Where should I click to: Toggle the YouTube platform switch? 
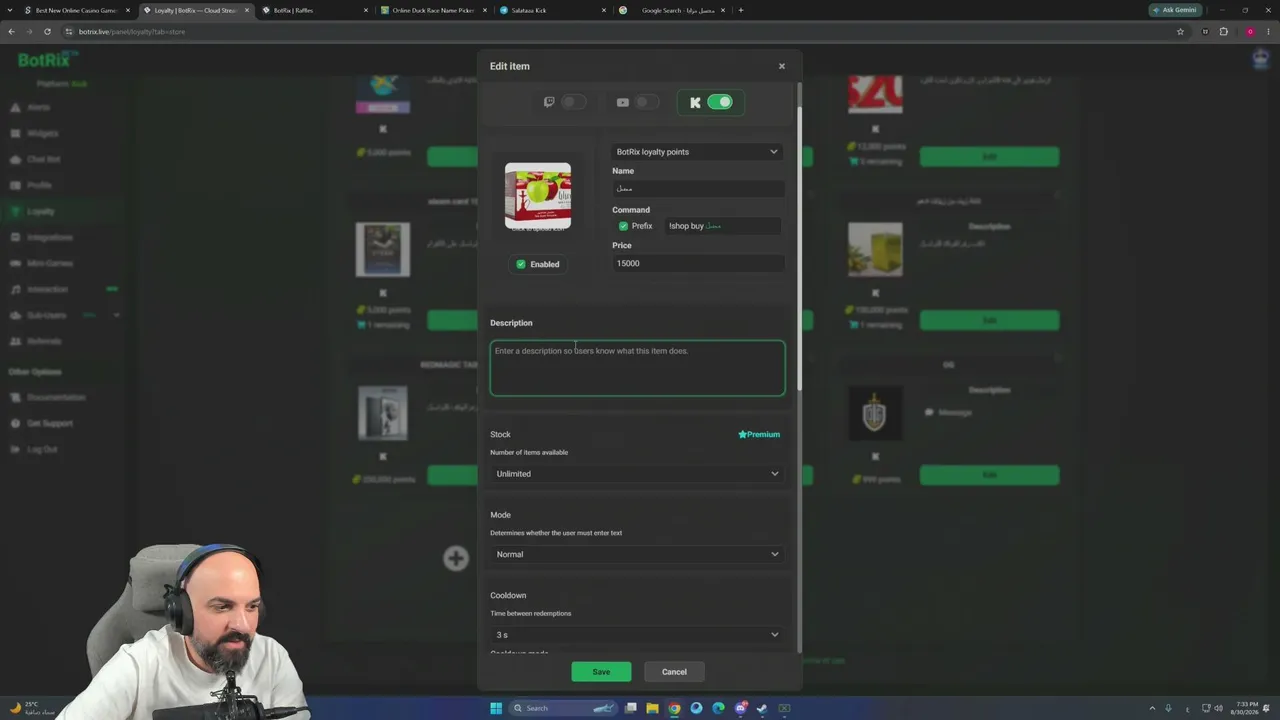pyautogui.click(x=648, y=102)
